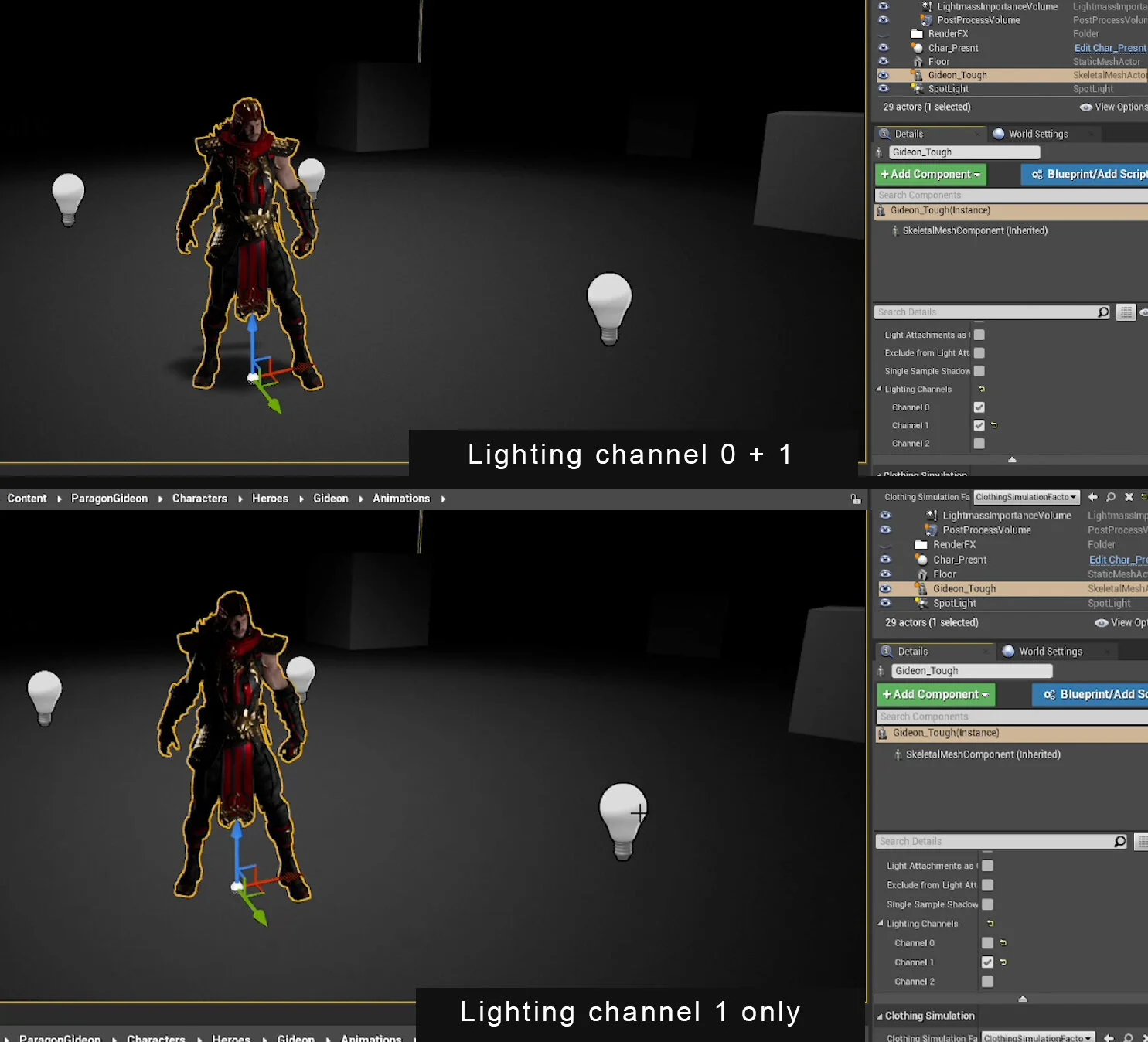Click Blueprint/Add Script button in 'channel 1 only' panel
The width and height of the screenshot is (1148, 1042).
click(1090, 695)
